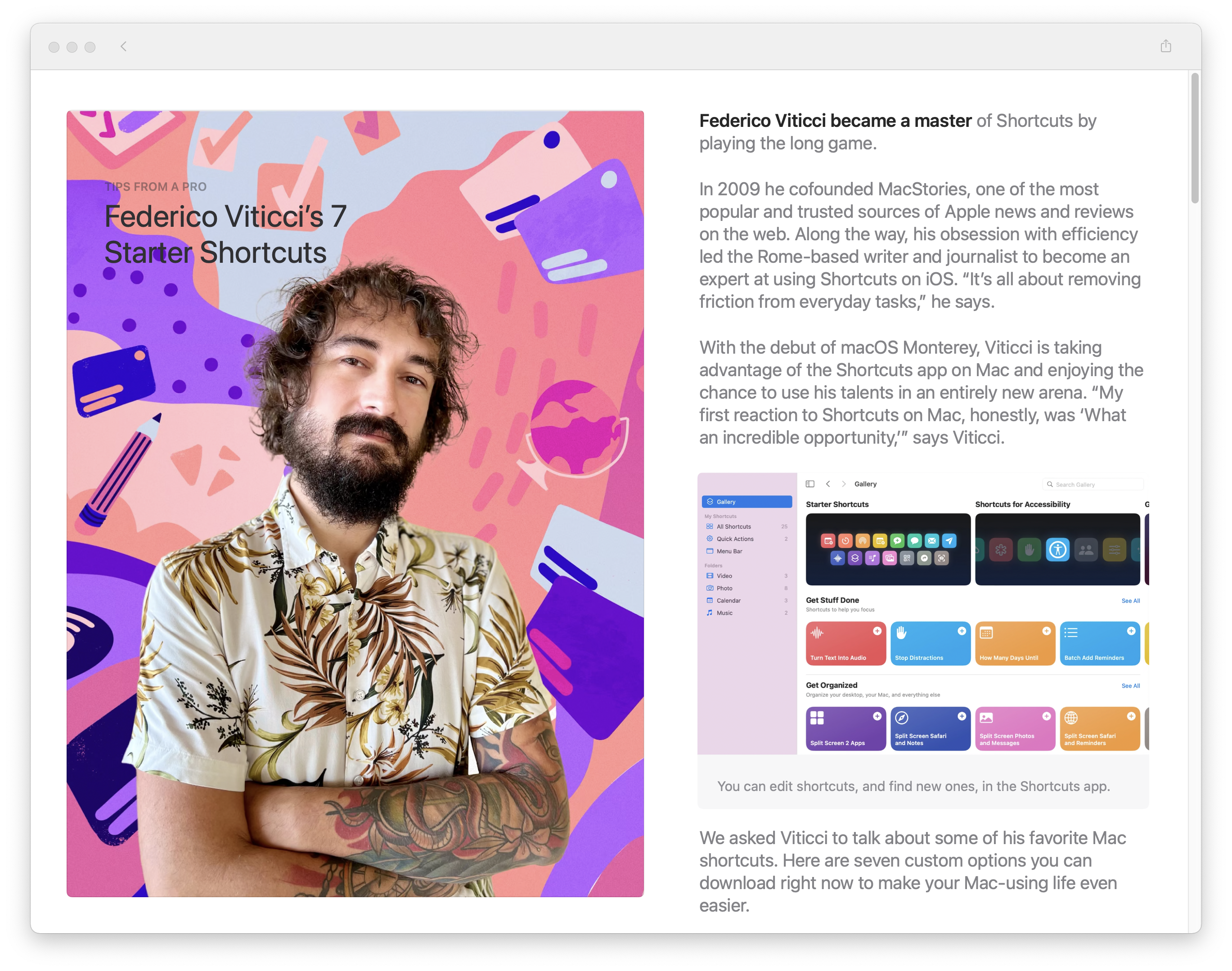1232x971 pixels.
Task: Click the 'My Shortcuts' sidebar header
Action: (720, 516)
